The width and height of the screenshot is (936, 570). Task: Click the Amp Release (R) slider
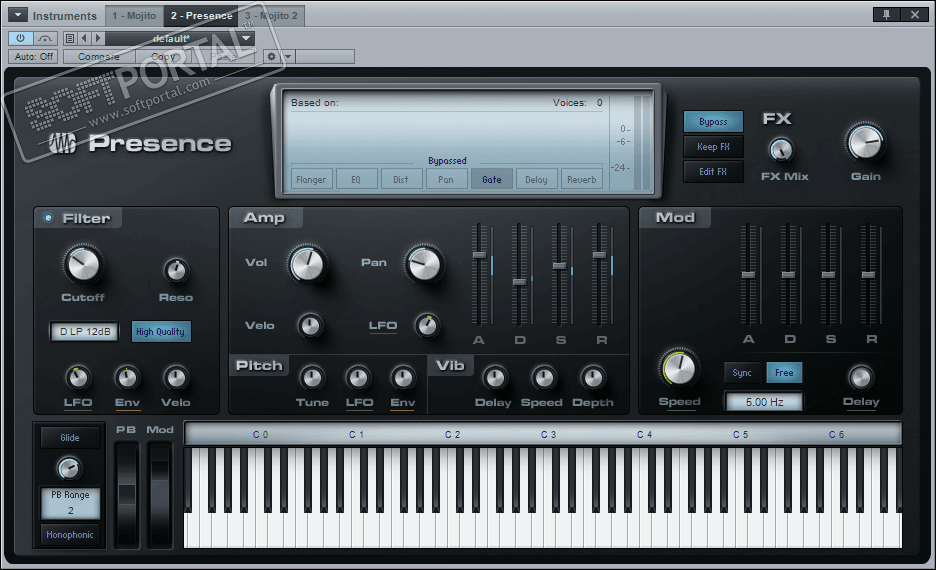click(599, 255)
